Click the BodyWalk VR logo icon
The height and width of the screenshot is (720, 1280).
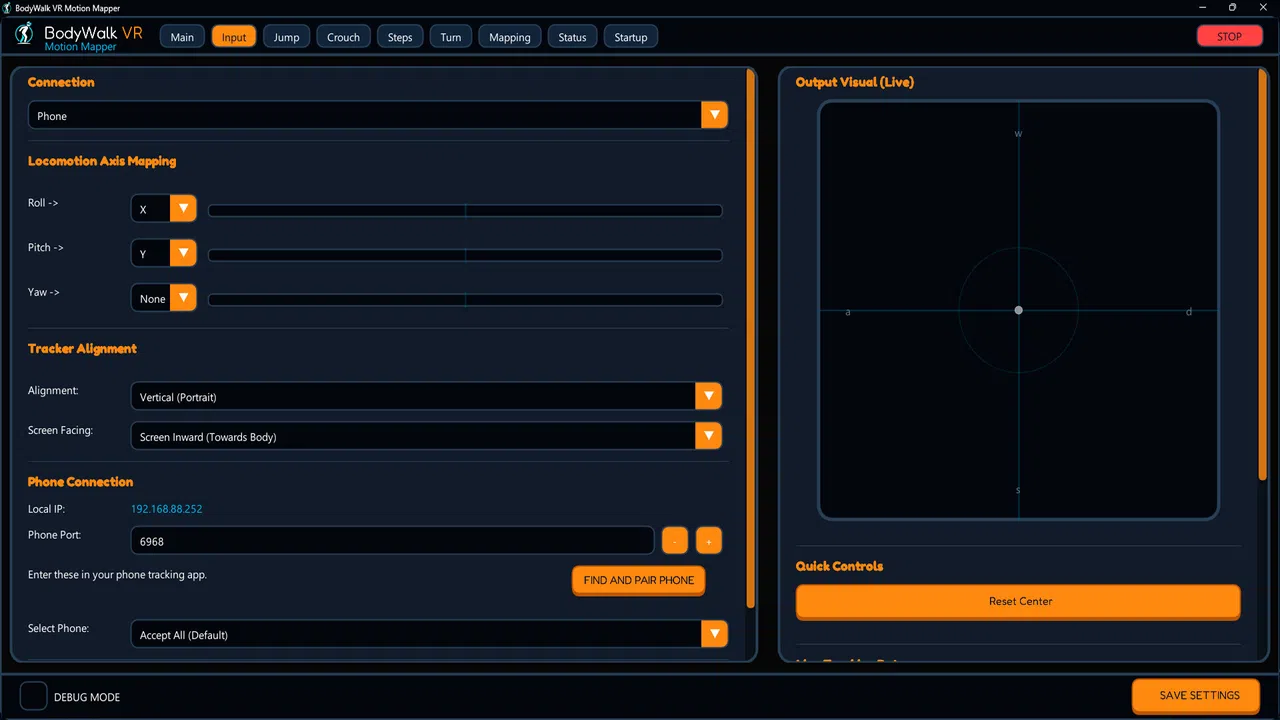pos(24,35)
